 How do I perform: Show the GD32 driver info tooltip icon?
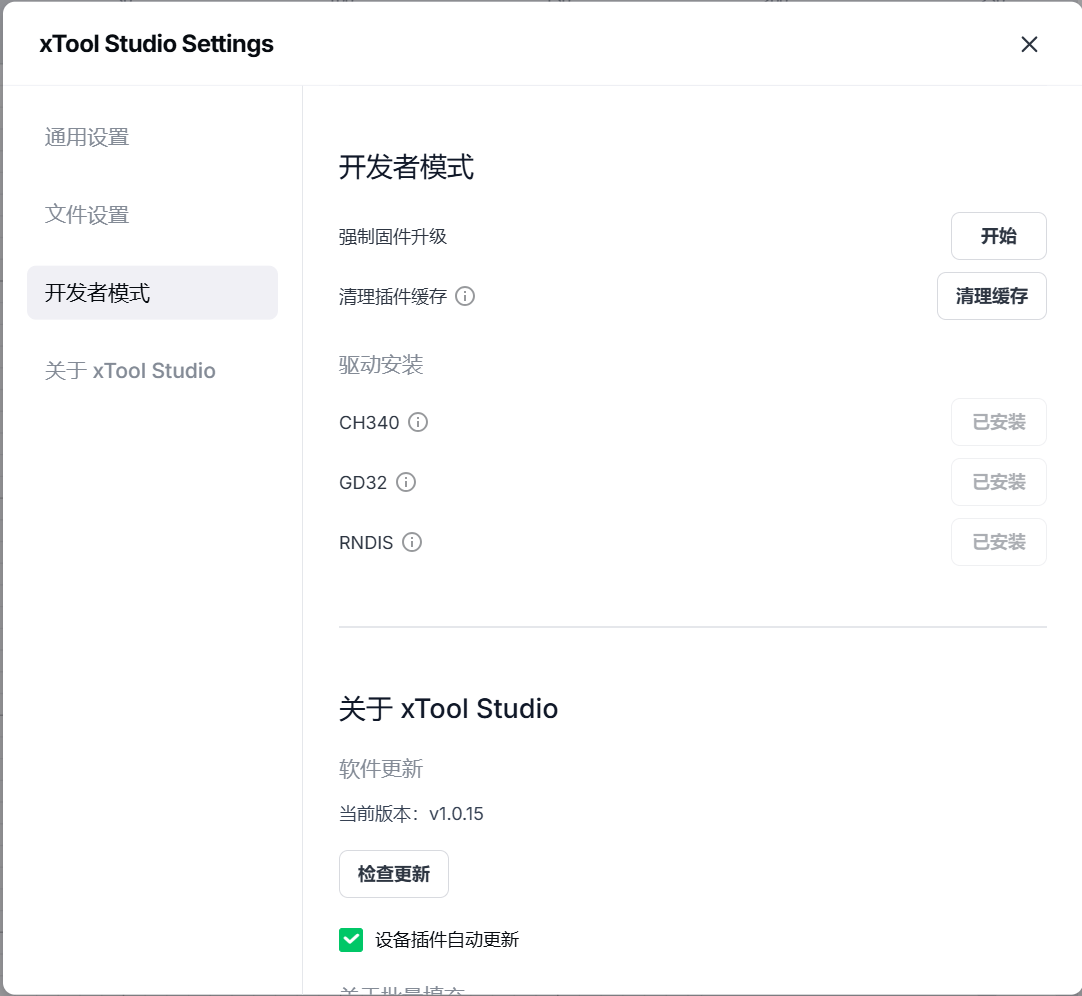[x=406, y=482]
